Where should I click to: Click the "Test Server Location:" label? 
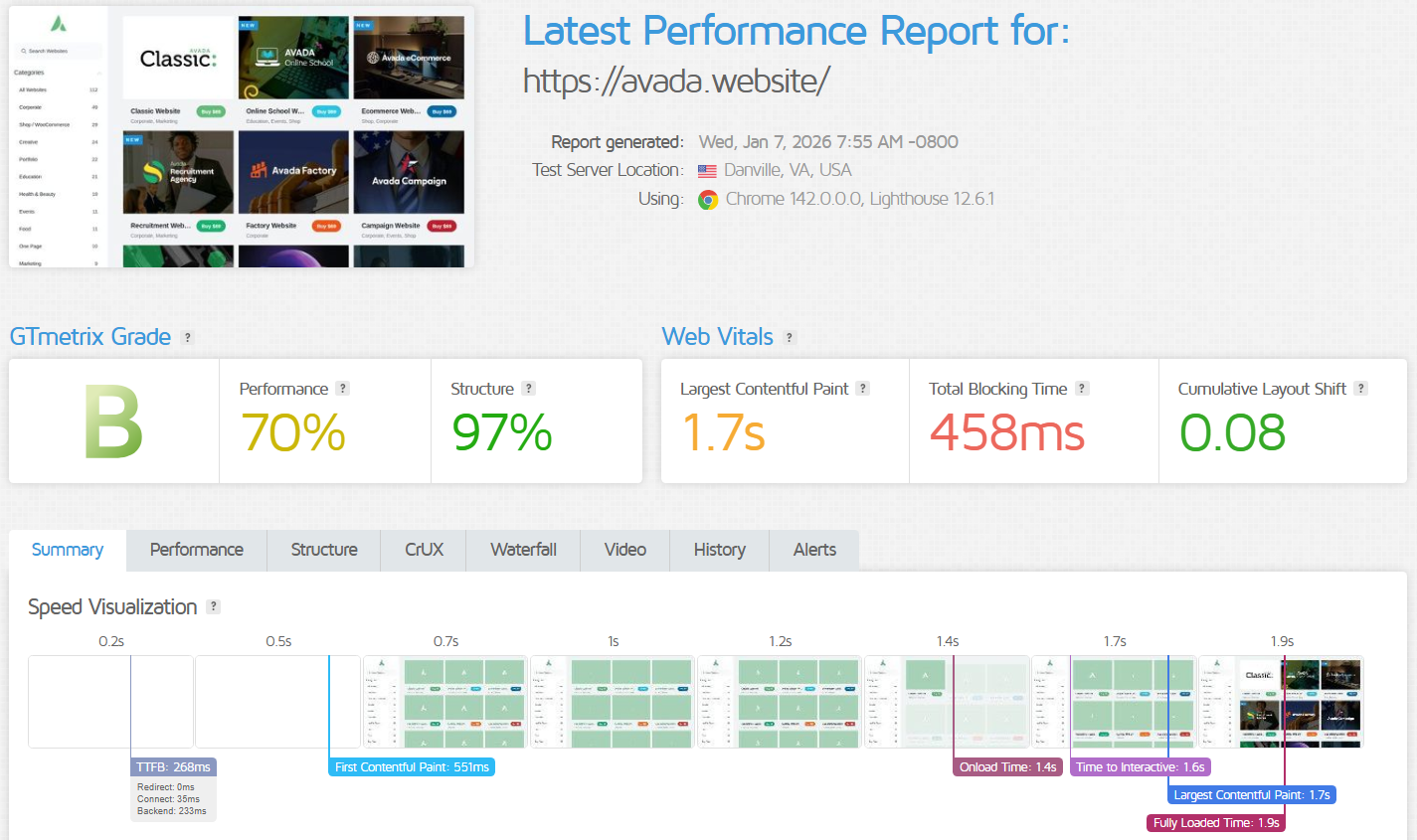[x=608, y=170]
